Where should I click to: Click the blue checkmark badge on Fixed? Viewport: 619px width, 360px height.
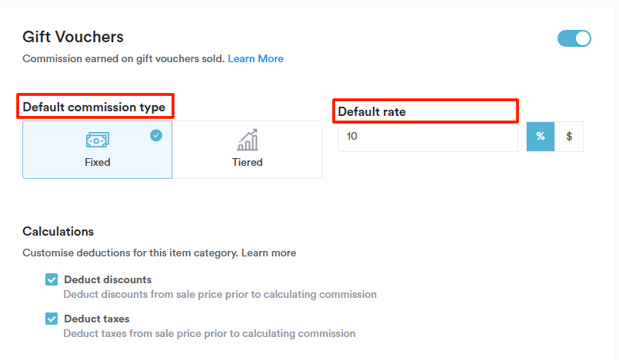(156, 135)
